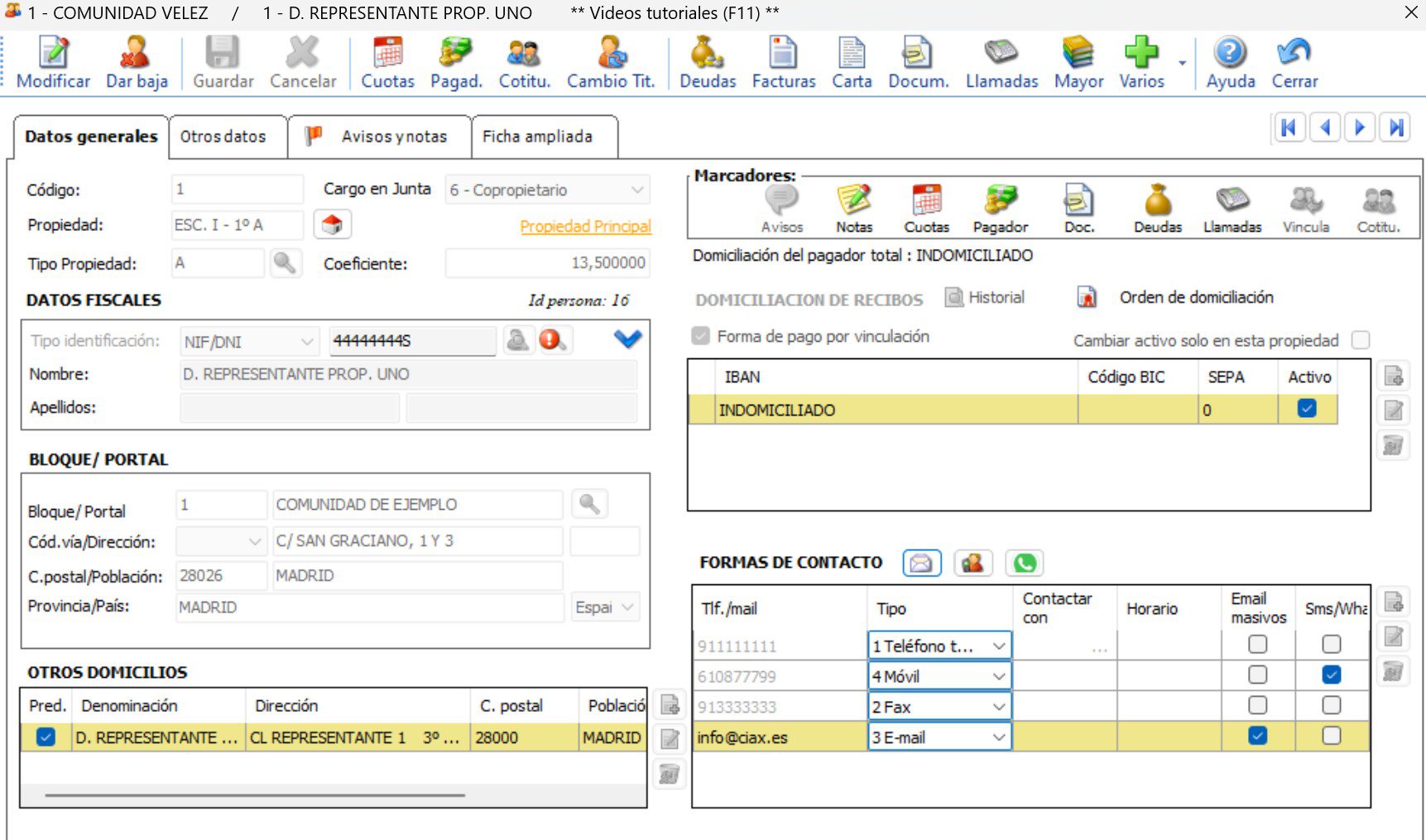This screenshot has width=1426, height=840.
Task: Uncheck Email masivos for info@ciax.es
Action: 1257,736
